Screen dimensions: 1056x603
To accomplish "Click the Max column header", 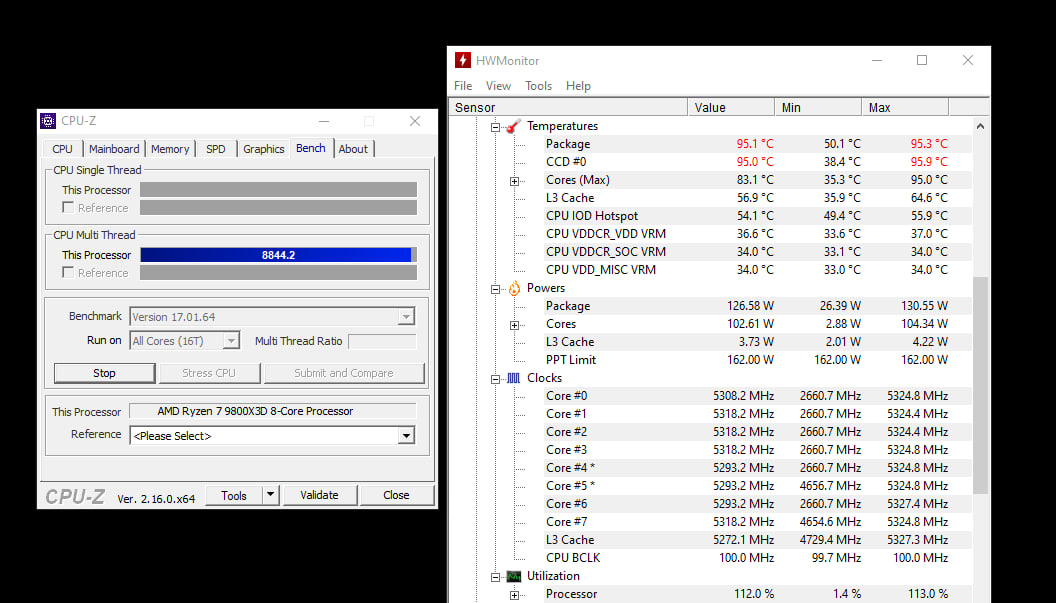I will [905, 107].
